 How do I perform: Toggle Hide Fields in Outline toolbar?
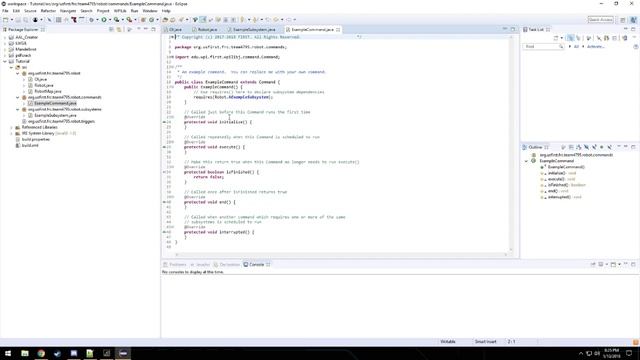click(x=586, y=147)
